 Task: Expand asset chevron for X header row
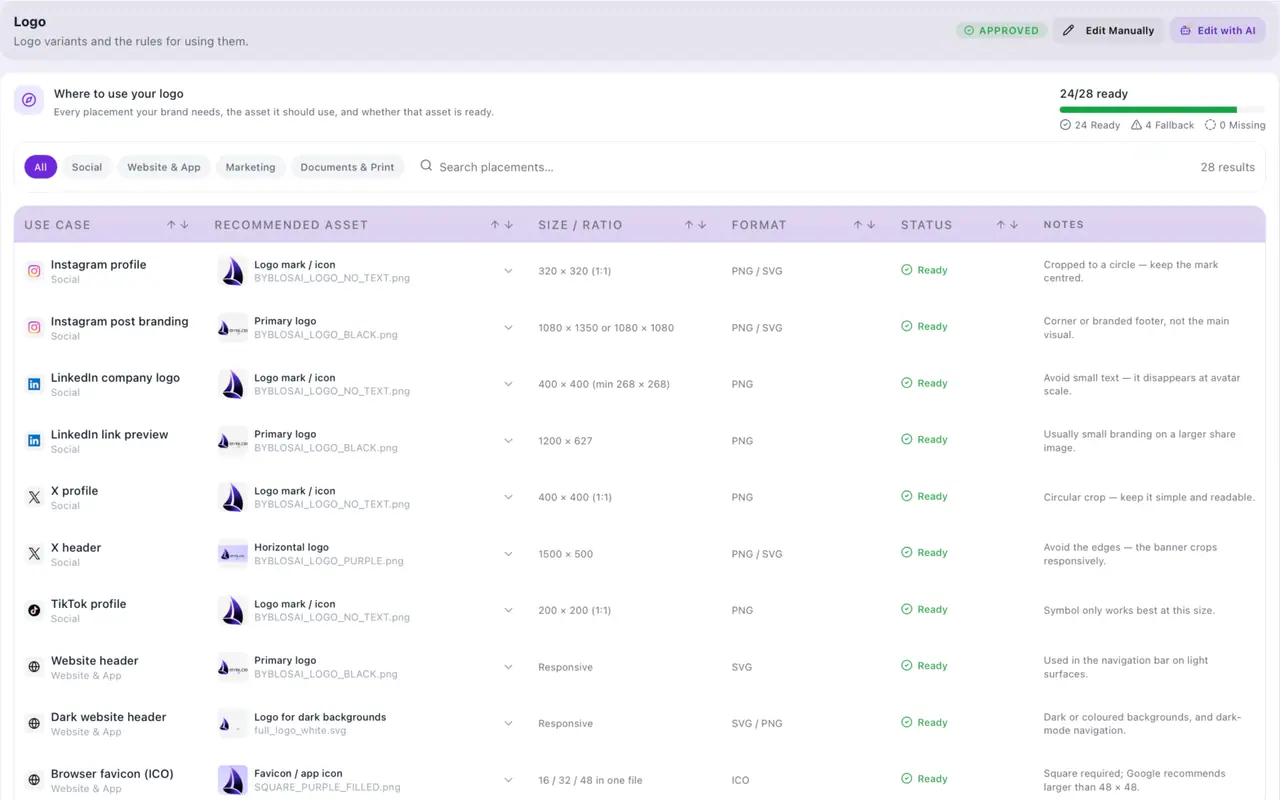tap(508, 554)
